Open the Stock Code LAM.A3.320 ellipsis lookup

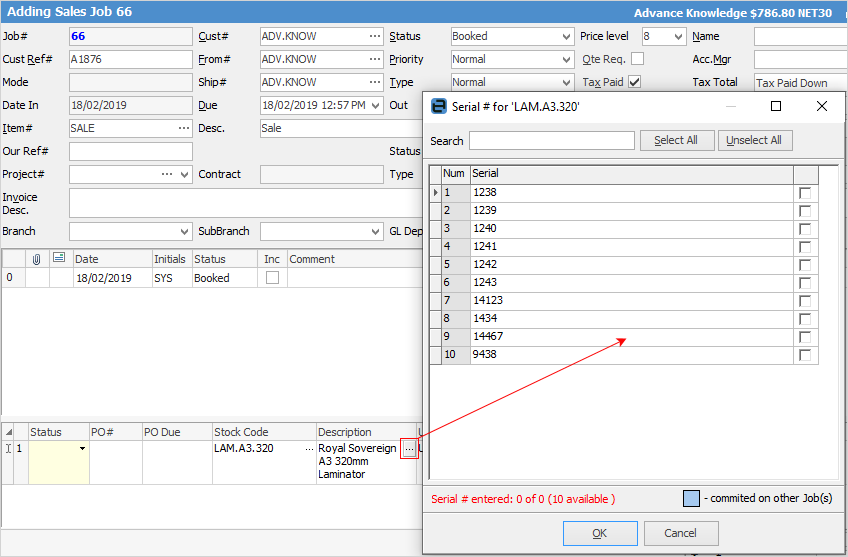coord(308,449)
